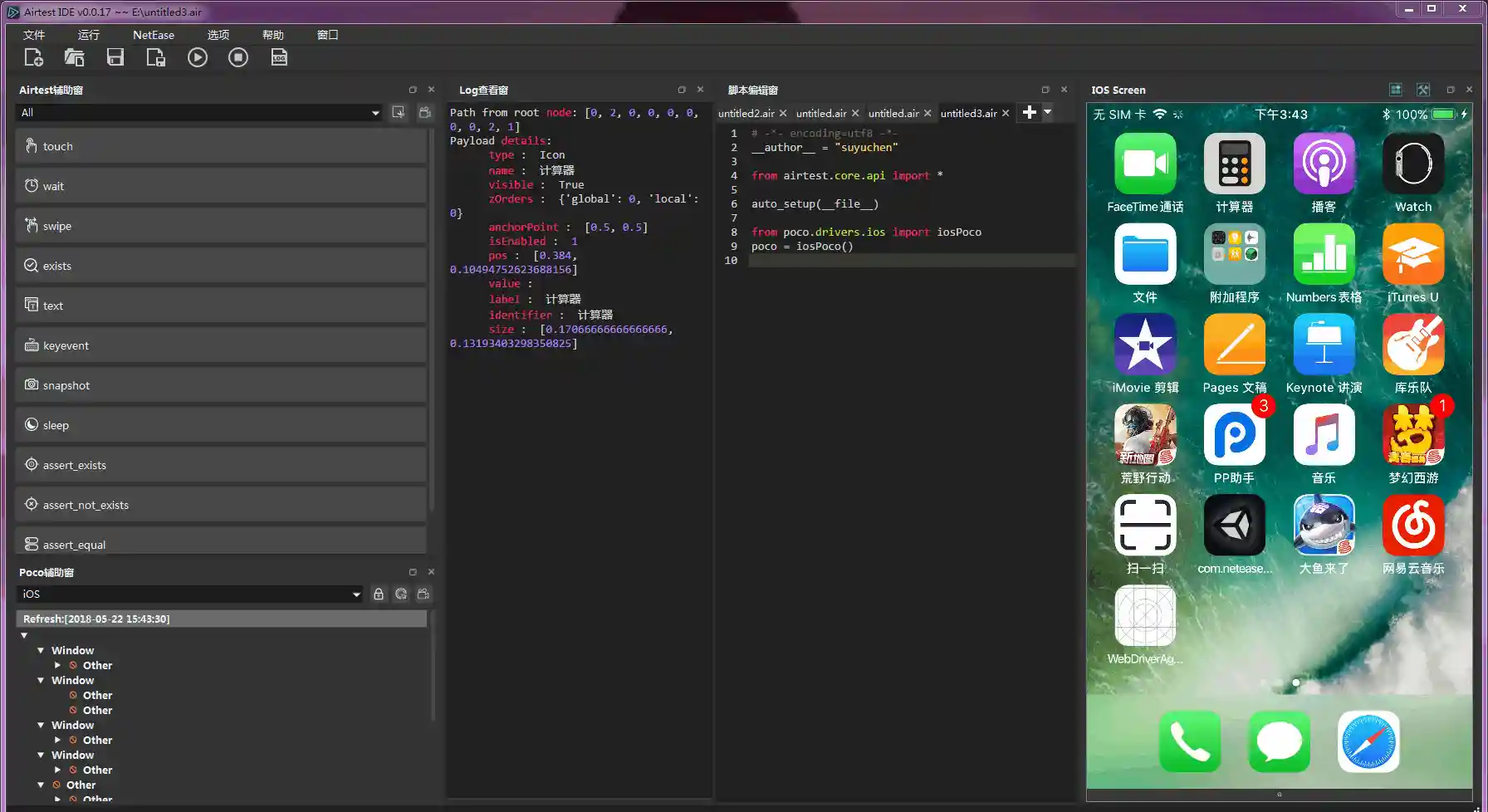
Task: Toggle the lock in the Poco panel
Action: click(379, 594)
